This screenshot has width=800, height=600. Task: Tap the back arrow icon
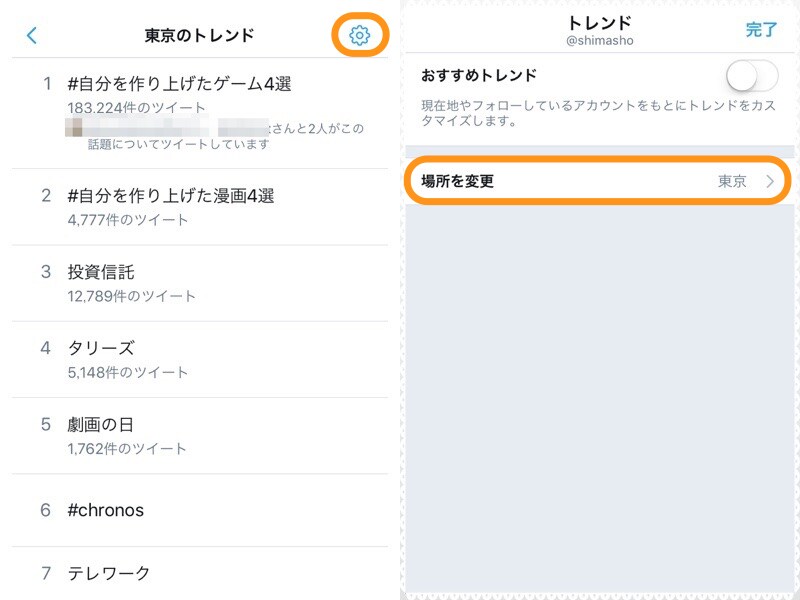pyautogui.click(x=32, y=36)
